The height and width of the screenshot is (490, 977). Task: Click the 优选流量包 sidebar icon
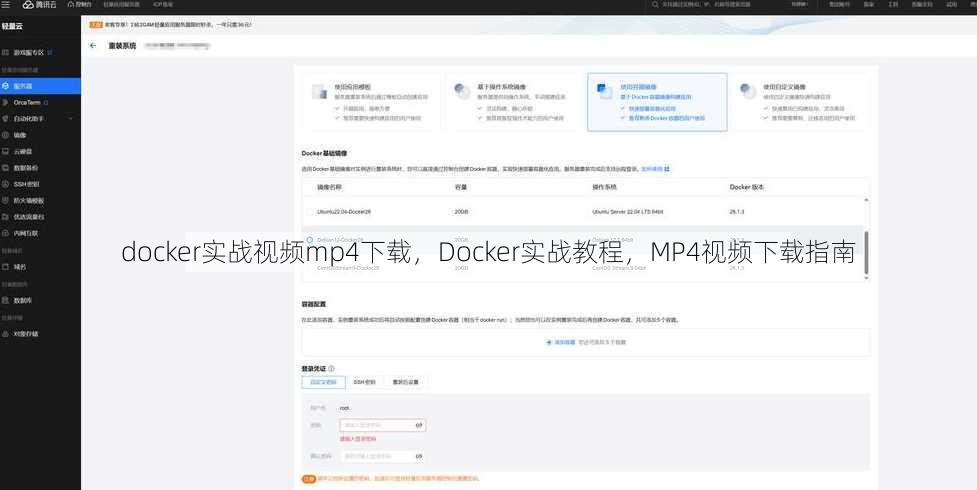coord(6,216)
